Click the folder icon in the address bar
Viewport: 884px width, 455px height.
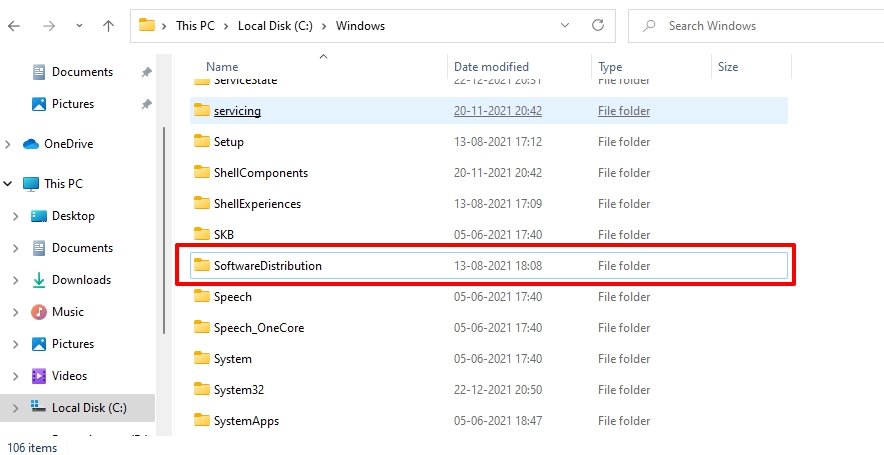click(147, 25)
